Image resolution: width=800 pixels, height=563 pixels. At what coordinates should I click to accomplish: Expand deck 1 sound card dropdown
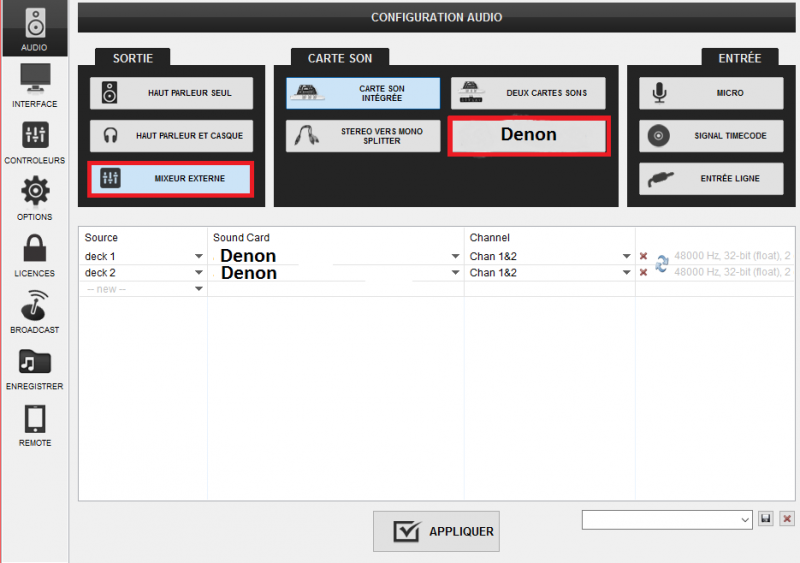coord(456,256)
